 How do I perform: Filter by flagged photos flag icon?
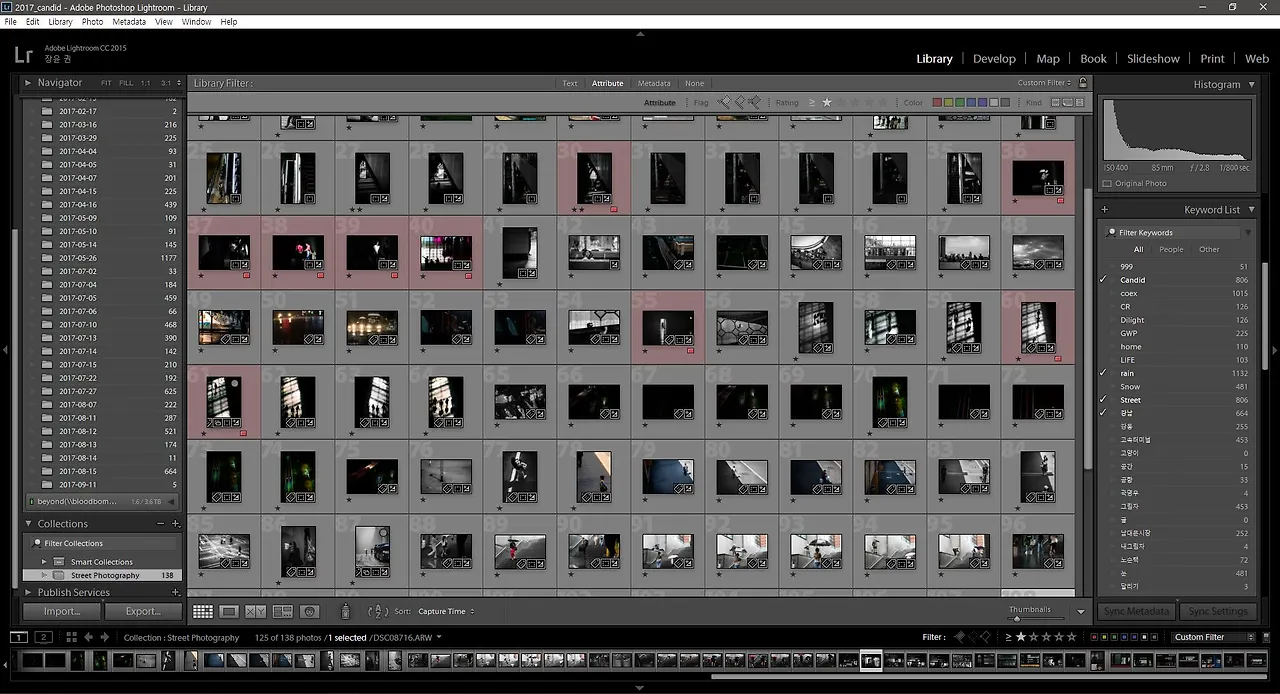(724, 102)
